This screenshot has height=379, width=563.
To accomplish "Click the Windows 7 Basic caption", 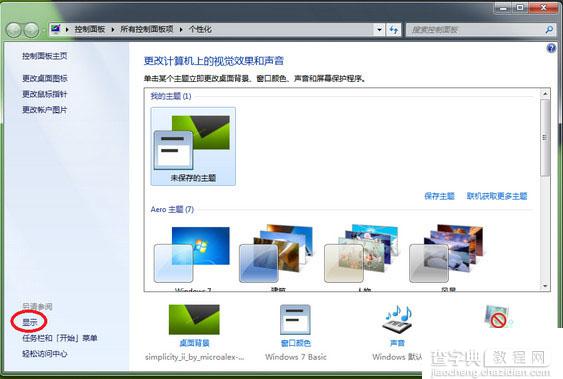I will (x=296, y=357).
